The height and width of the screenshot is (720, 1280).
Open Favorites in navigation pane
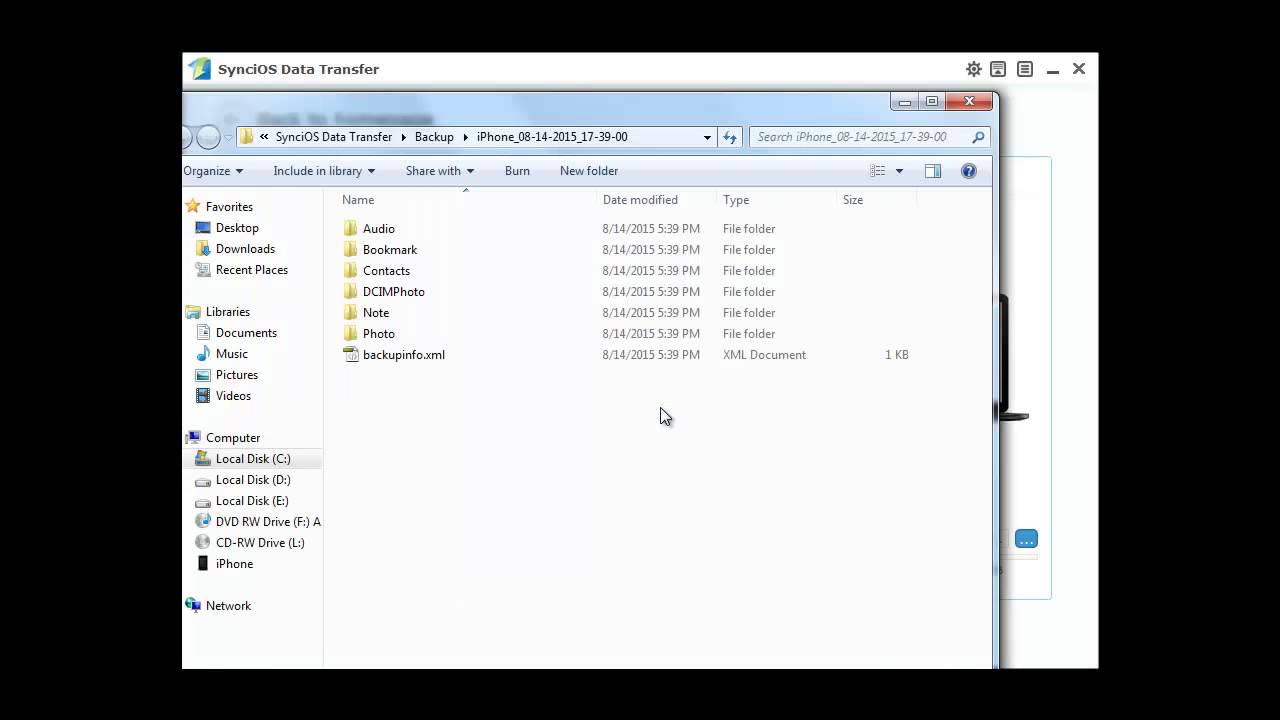(229, 207)
